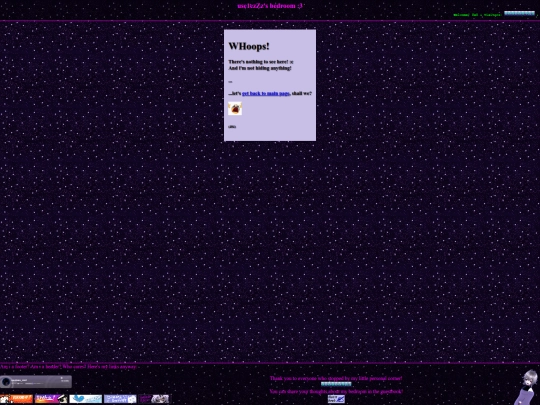
Task: Click 'There's nothing to see here!' text
Action: (258, 62)
